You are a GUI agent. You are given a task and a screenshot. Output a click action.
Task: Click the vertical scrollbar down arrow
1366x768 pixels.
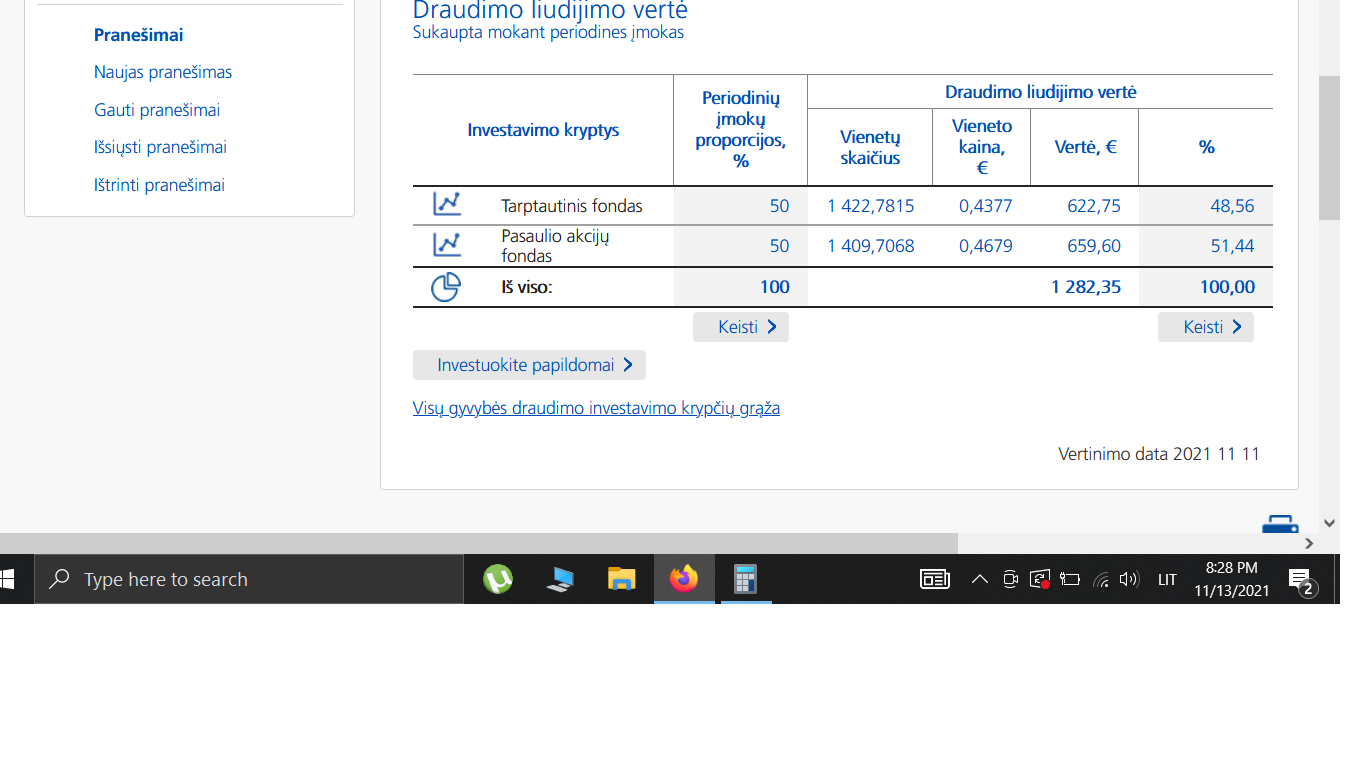tap(1329, 523)
